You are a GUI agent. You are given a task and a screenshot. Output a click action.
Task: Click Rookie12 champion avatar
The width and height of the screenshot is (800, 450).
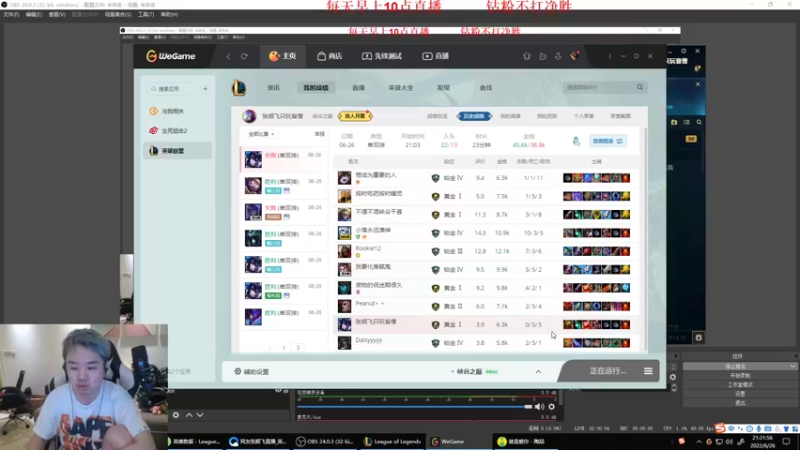[344, 251]
